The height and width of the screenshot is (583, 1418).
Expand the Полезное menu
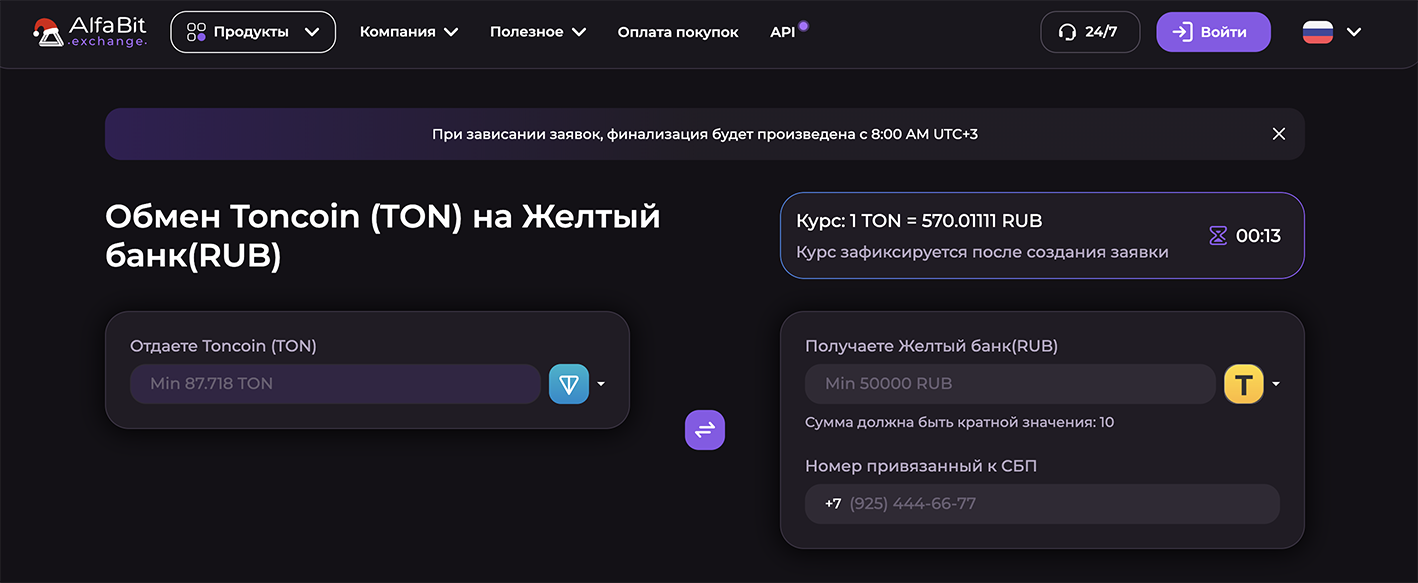pyautogui.click(x=538, y=32)
